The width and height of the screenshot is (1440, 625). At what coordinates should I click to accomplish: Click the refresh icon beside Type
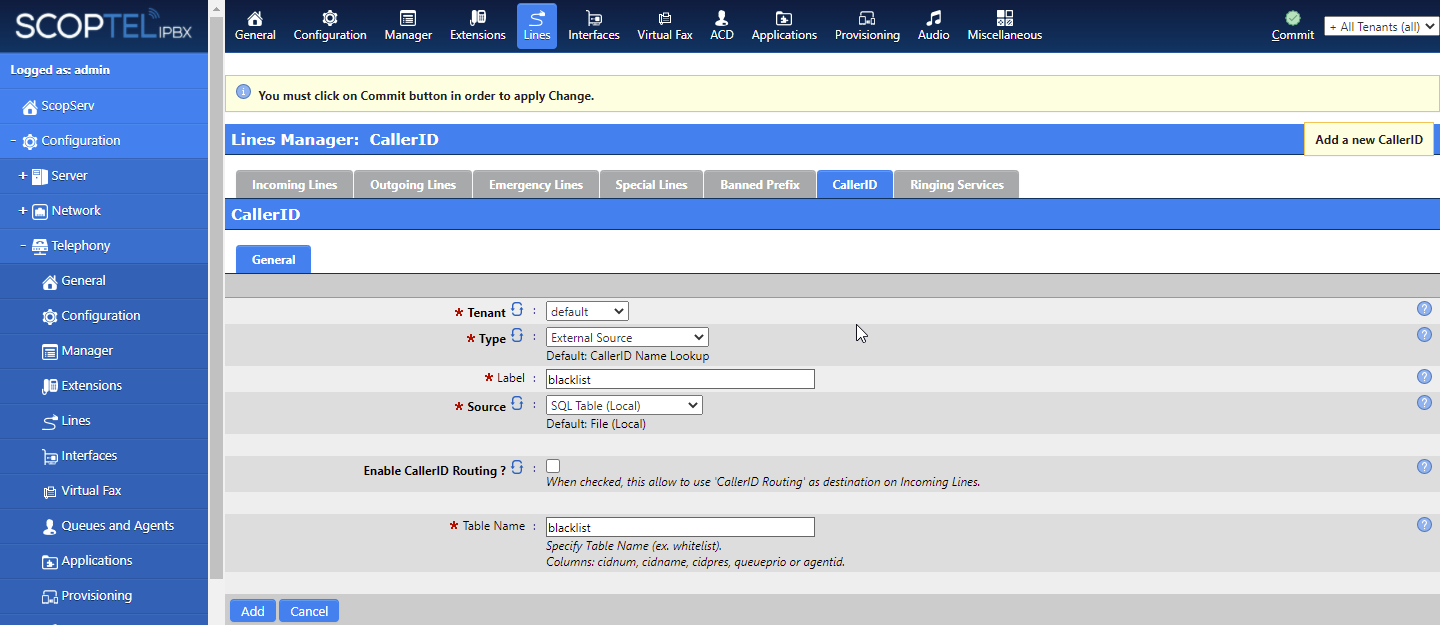pyautogui.click(x=517, y=336)
